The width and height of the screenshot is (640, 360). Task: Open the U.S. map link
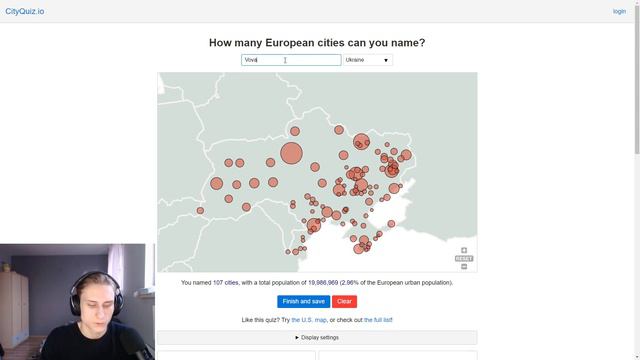point(309,320)
